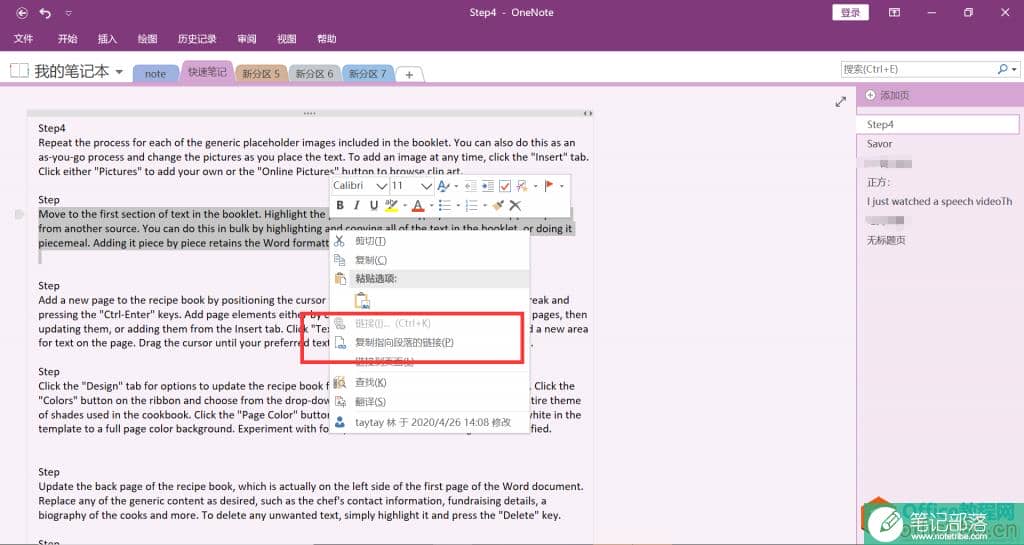
Task: Click the Back arrow in the title bar
Action: tap(22, 12)
